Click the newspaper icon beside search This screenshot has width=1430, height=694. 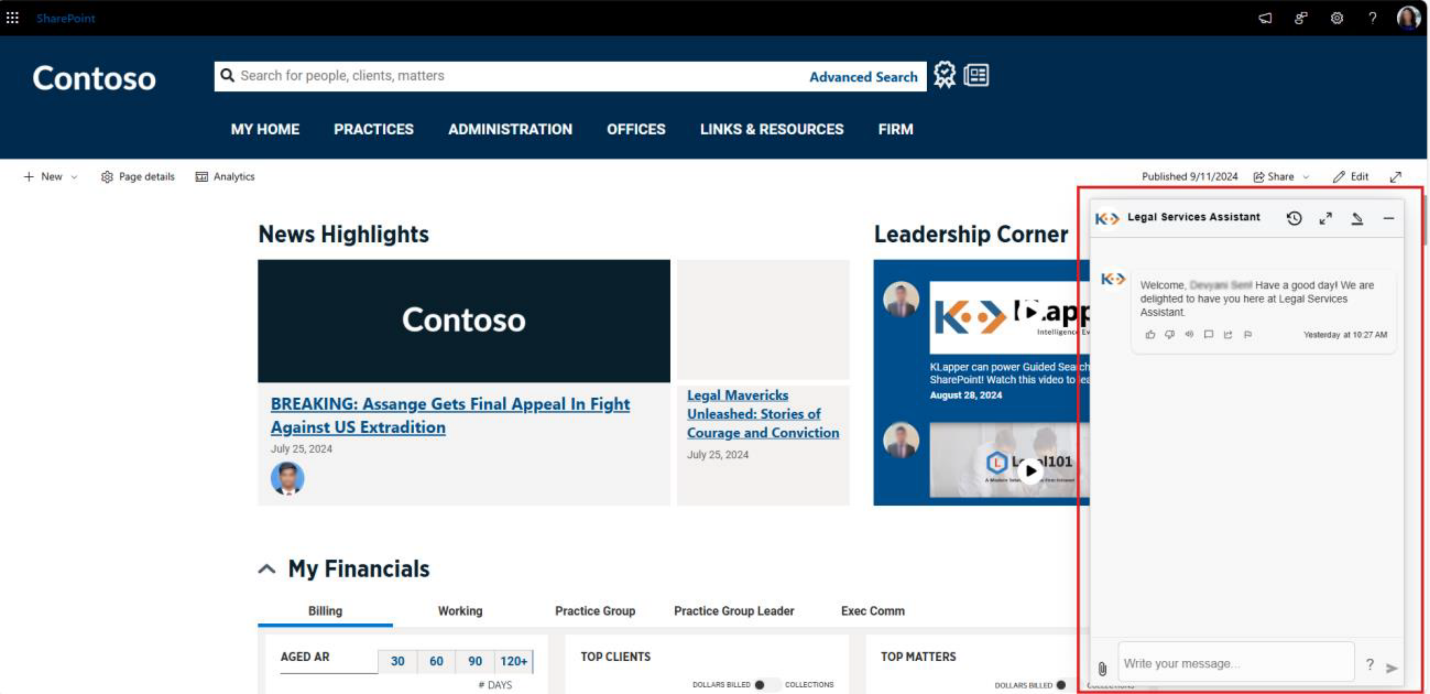coord(976,75)
